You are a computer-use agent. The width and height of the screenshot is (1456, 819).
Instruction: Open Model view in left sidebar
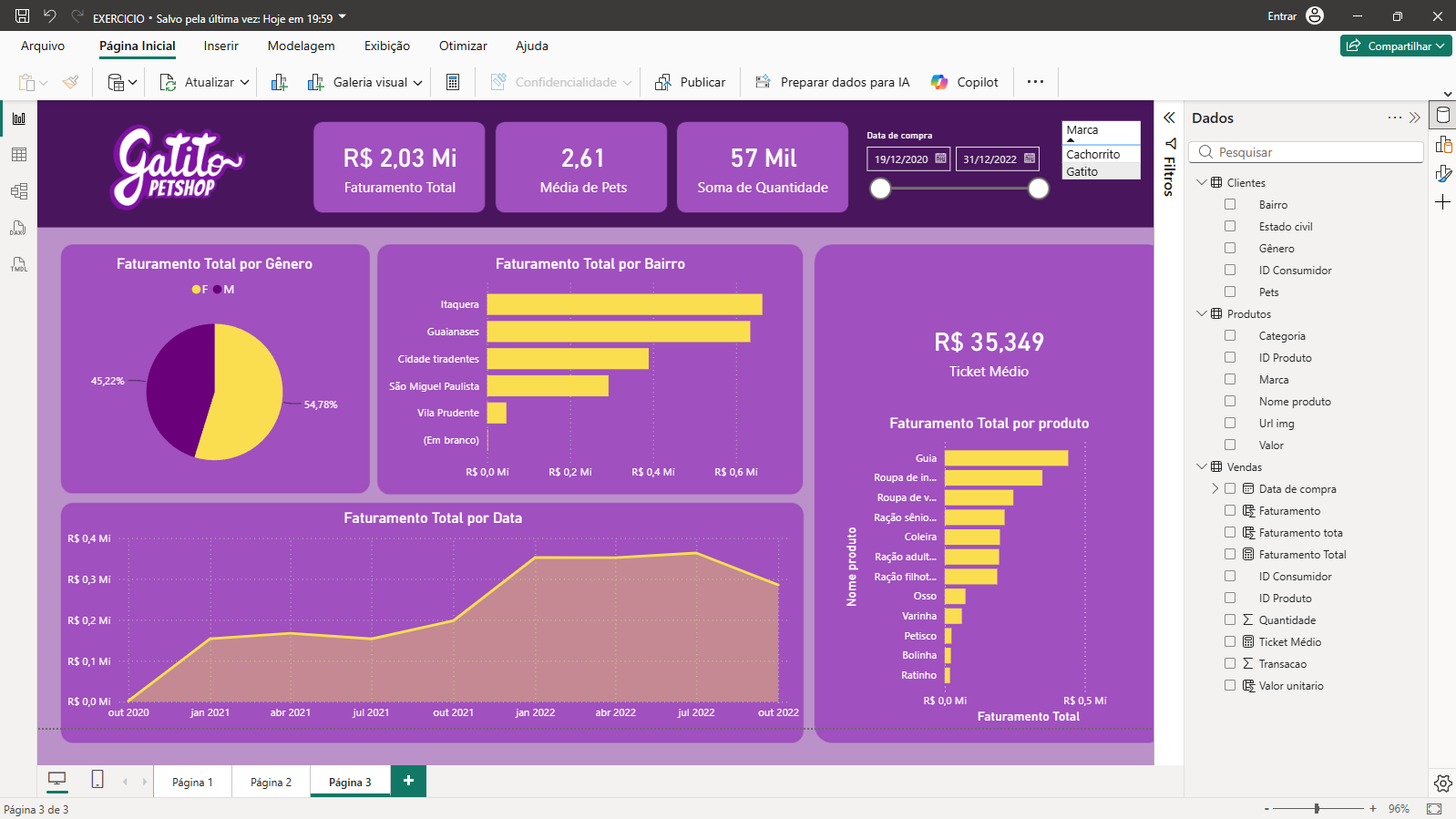[18, 191]
